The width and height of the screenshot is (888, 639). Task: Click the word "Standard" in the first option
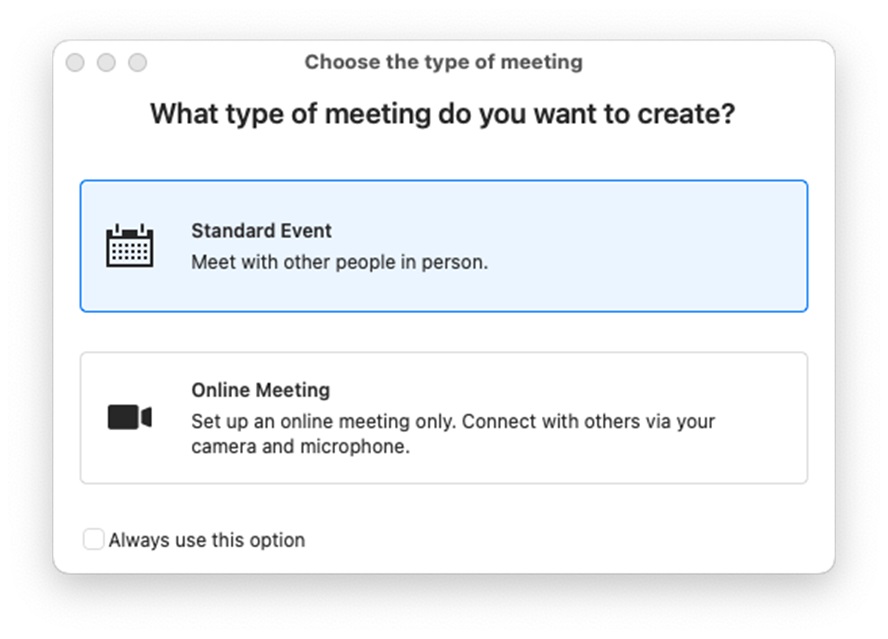tap(227, 231)
